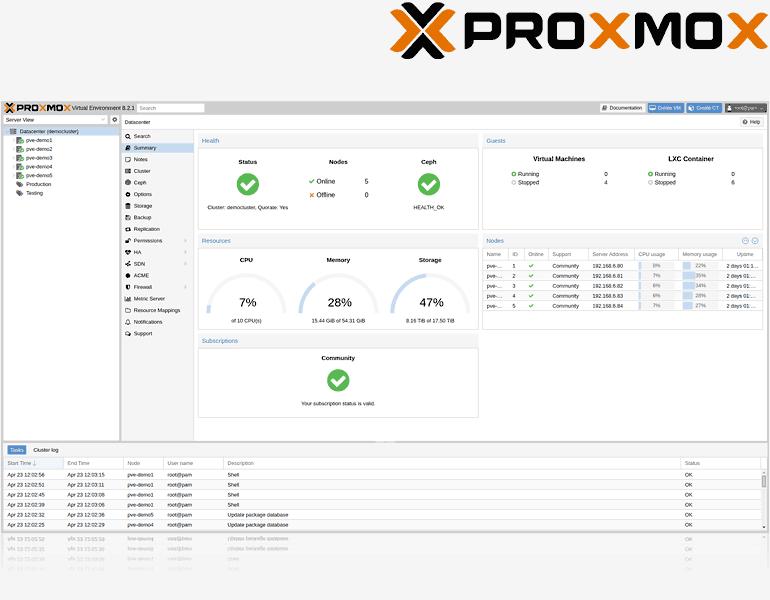The width and height of the screenshot is (770, 600).
Task: Click the Nodes panel expand icon
Action: (755, 241)
